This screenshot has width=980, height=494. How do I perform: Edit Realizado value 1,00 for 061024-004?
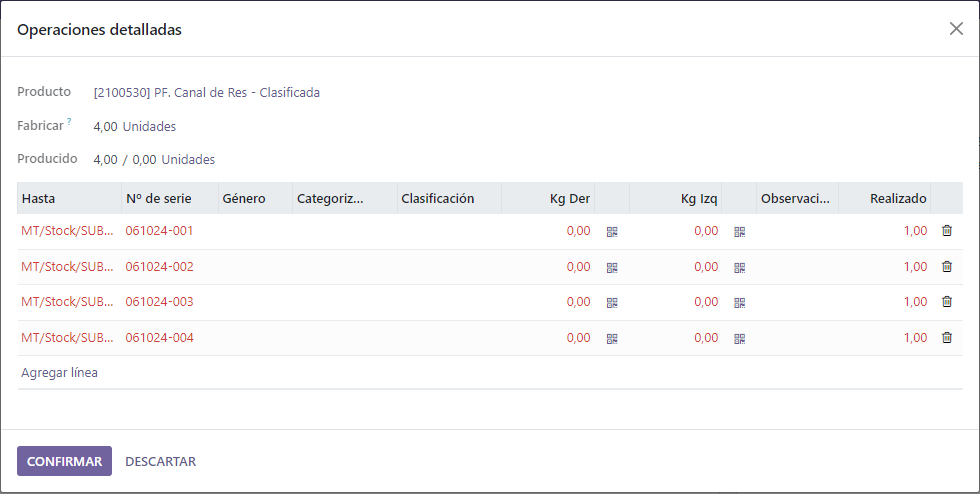point(915,338)
